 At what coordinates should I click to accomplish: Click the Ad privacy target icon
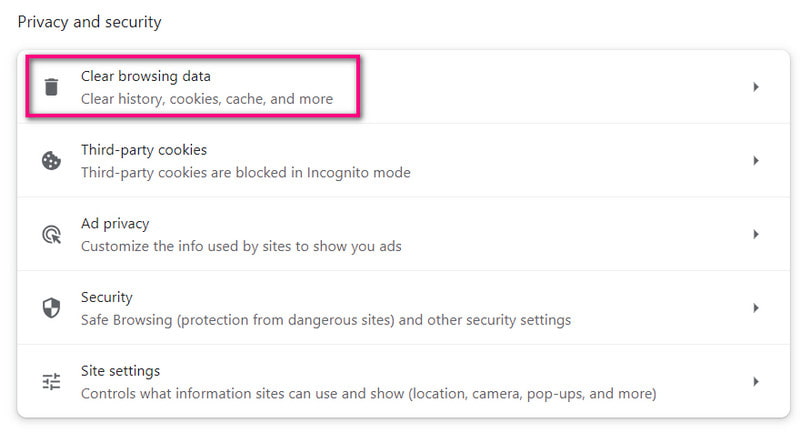pyautogui.click(x=51, y=234)
